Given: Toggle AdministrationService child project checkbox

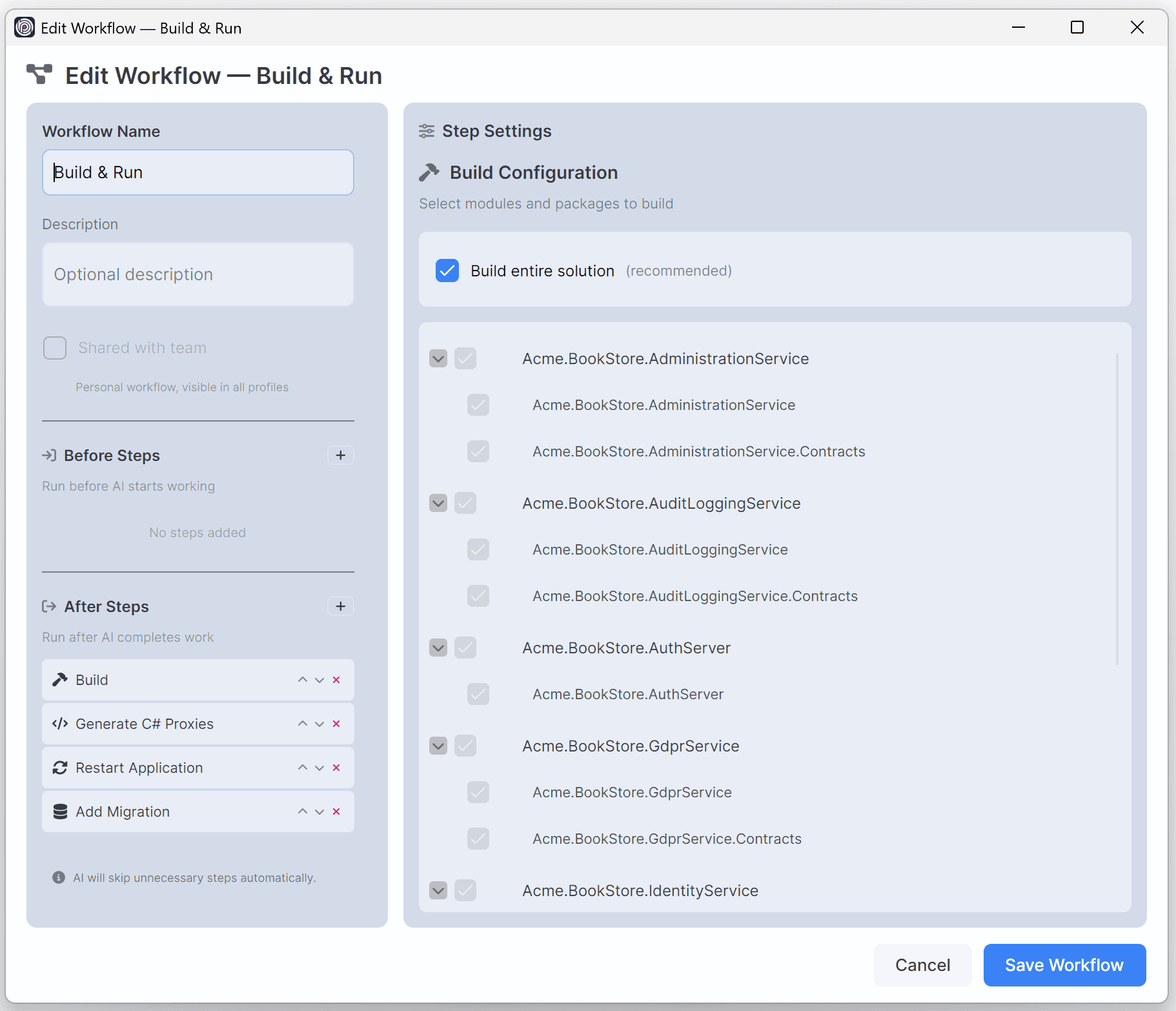Looking at the screenshot, I should pyautogui.click(x=478, y=405).
